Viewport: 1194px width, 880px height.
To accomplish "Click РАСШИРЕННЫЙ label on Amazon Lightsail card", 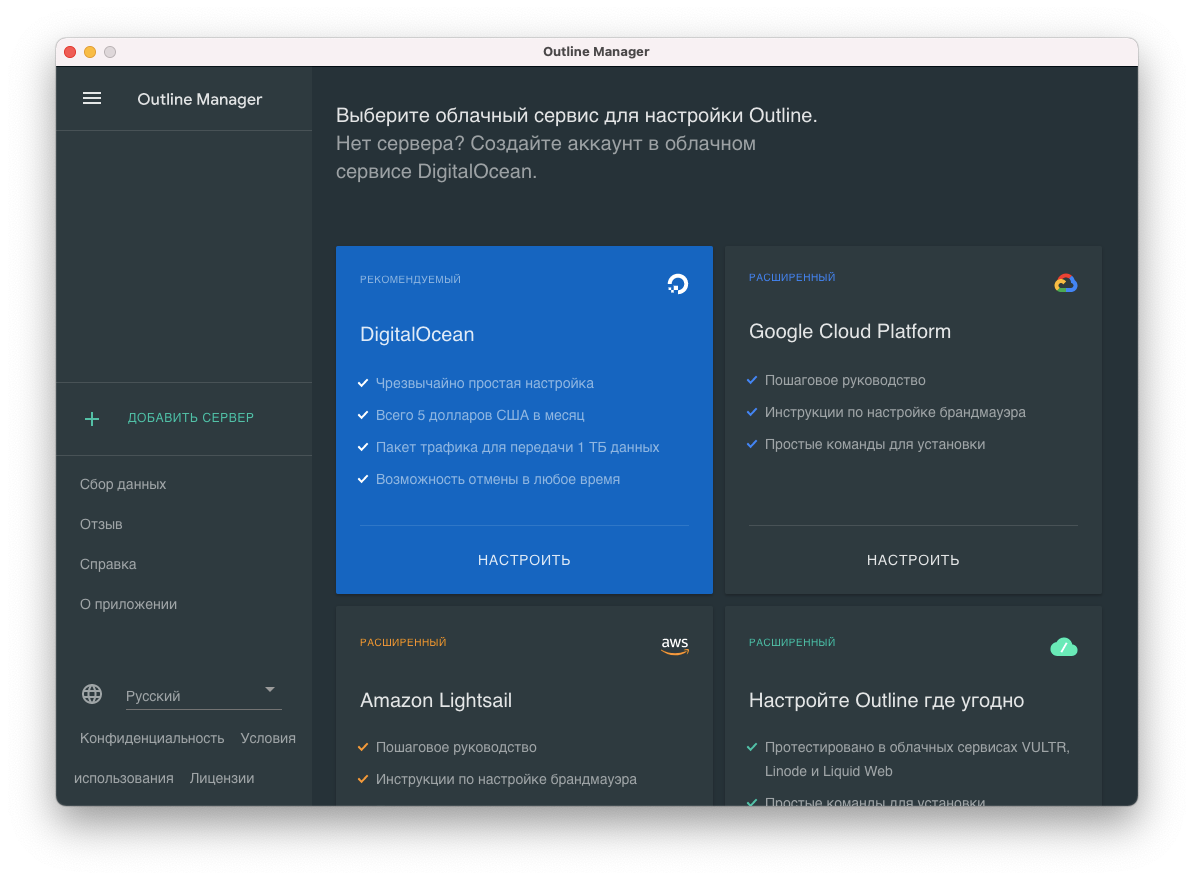I will tap(403, 642).
